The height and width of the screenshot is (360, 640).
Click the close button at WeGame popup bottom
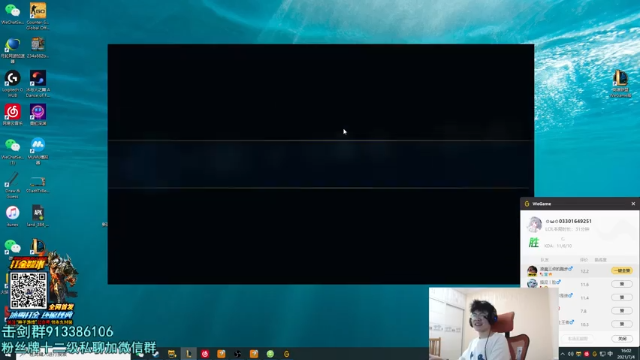click(x=622, y=339)
